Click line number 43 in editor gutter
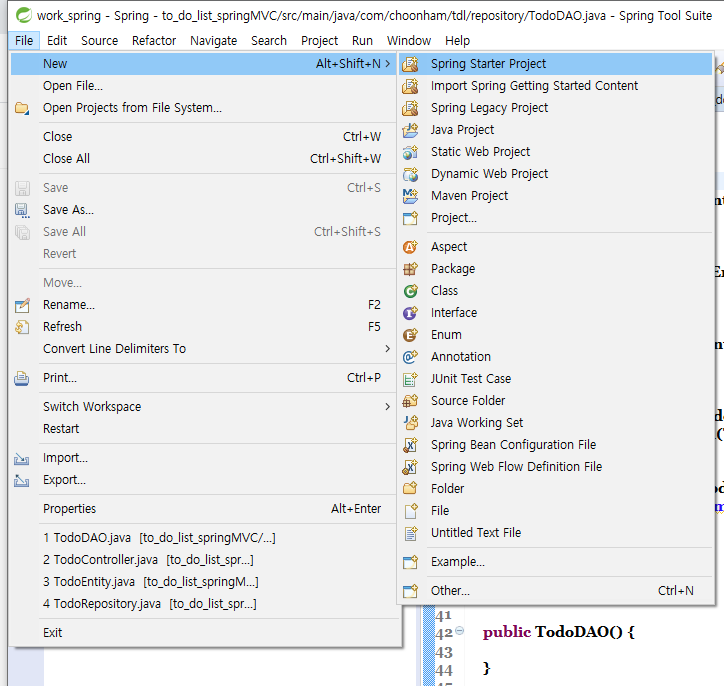The width and height of the screenshot is (724, 686). coord(444,652)
